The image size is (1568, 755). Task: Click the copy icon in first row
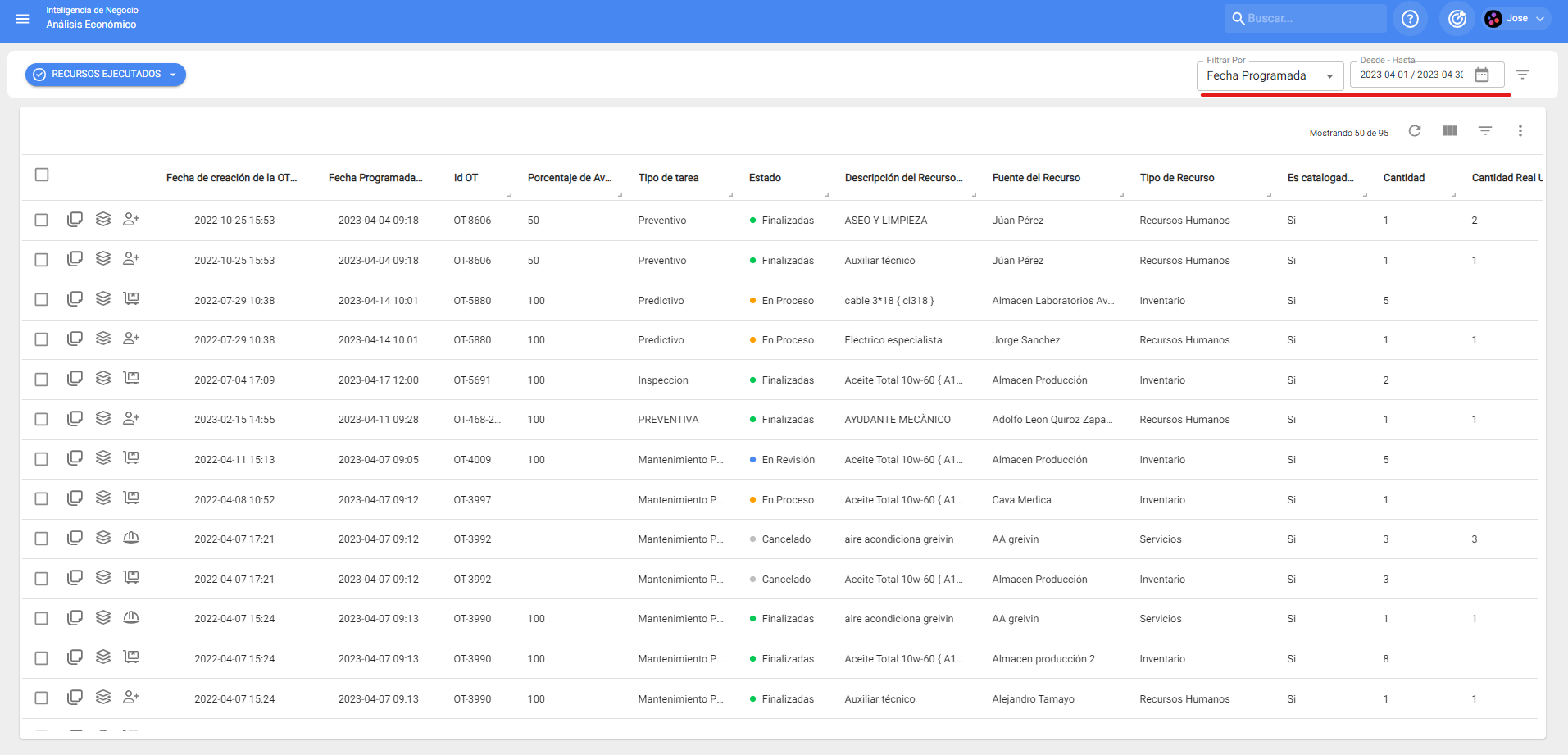75,220
